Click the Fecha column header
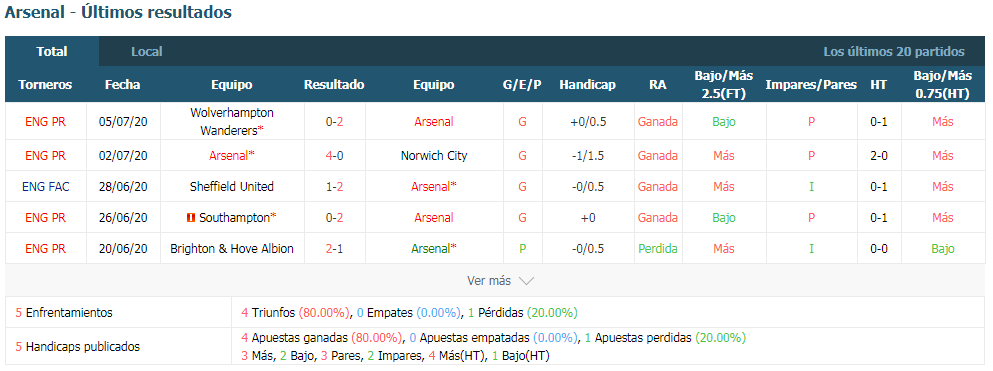Viewport: 993px width, 371px height. [123, 85]
